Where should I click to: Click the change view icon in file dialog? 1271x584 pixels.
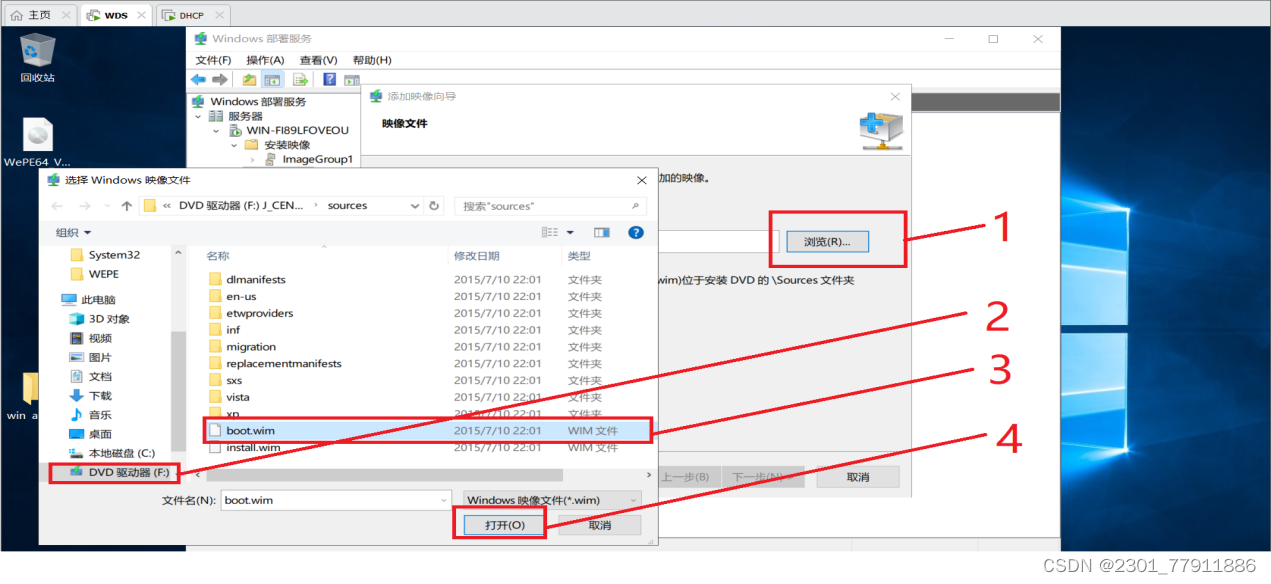[549, 232]
